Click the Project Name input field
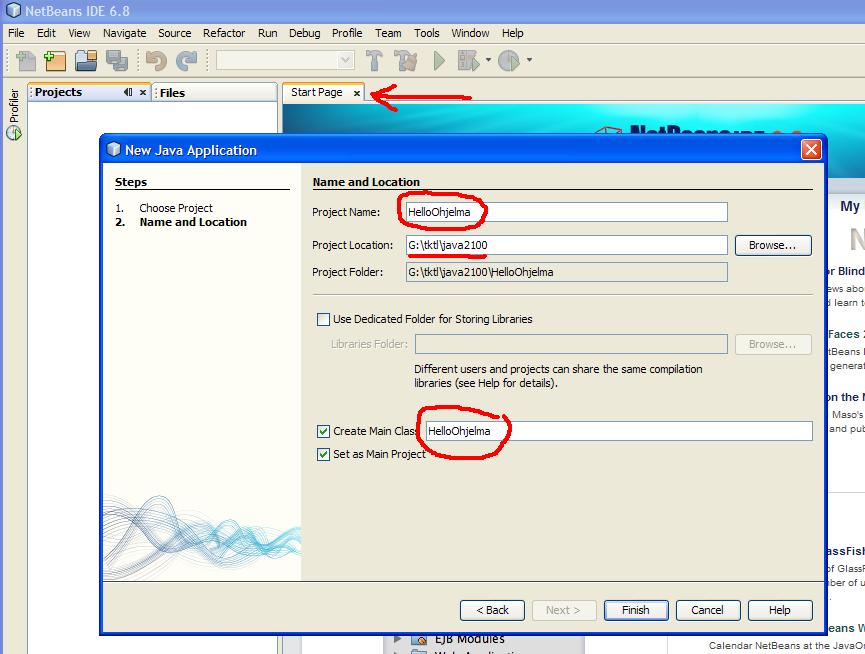Image resolution: width=865 pixels, height=654 pixels. click(567, 212)
